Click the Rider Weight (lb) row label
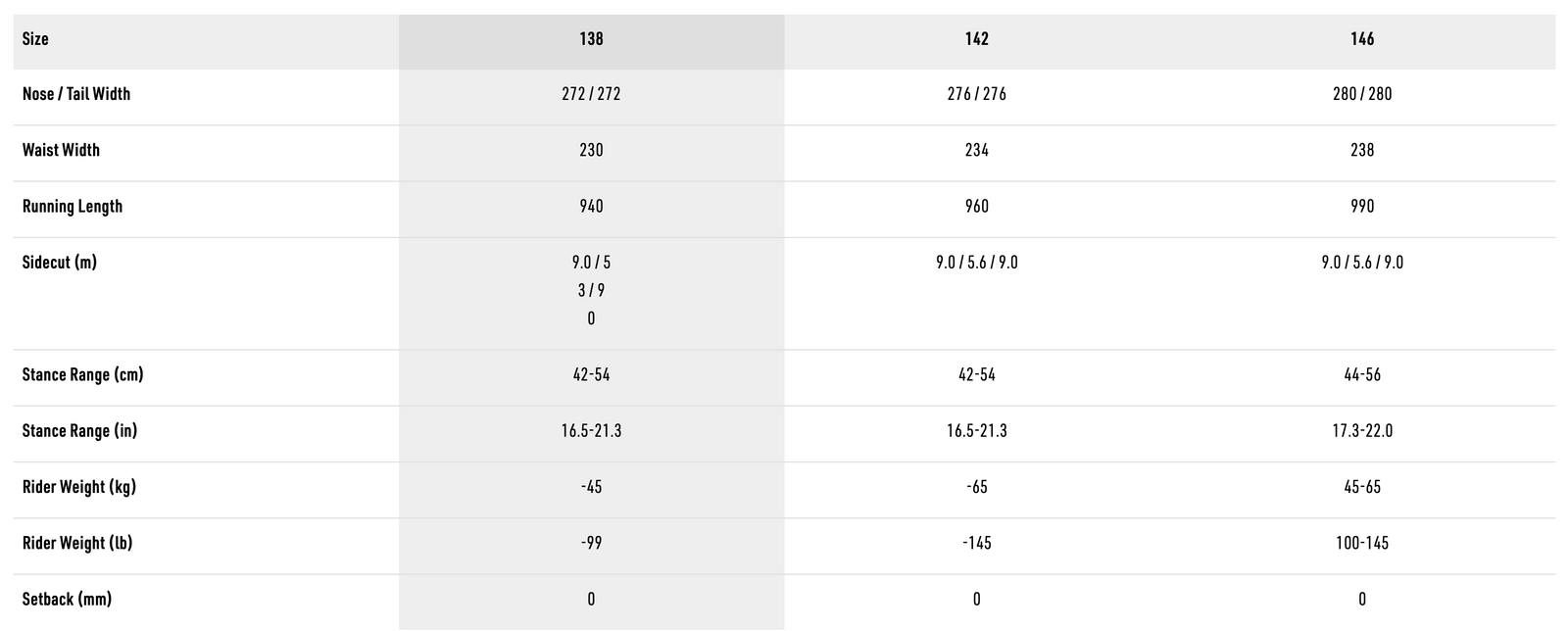1568x631 pixels. point(77,543)
